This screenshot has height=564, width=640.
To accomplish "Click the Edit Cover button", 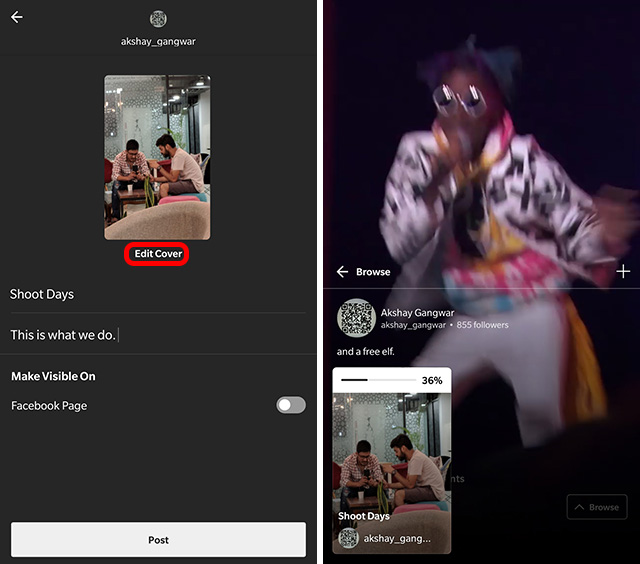I will 158,254.
